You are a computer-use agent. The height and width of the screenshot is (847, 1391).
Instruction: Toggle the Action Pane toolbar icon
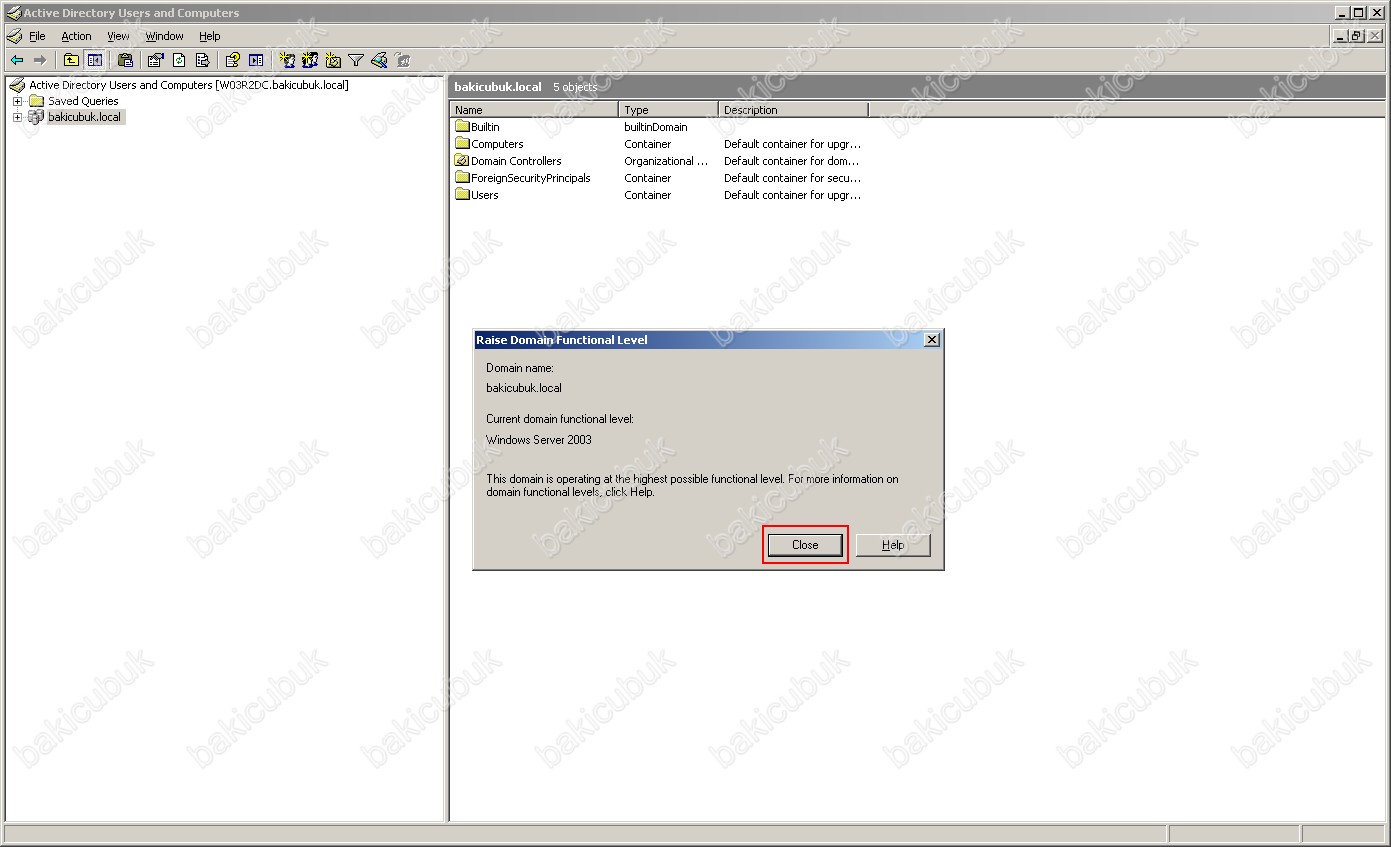pos(256,60)
